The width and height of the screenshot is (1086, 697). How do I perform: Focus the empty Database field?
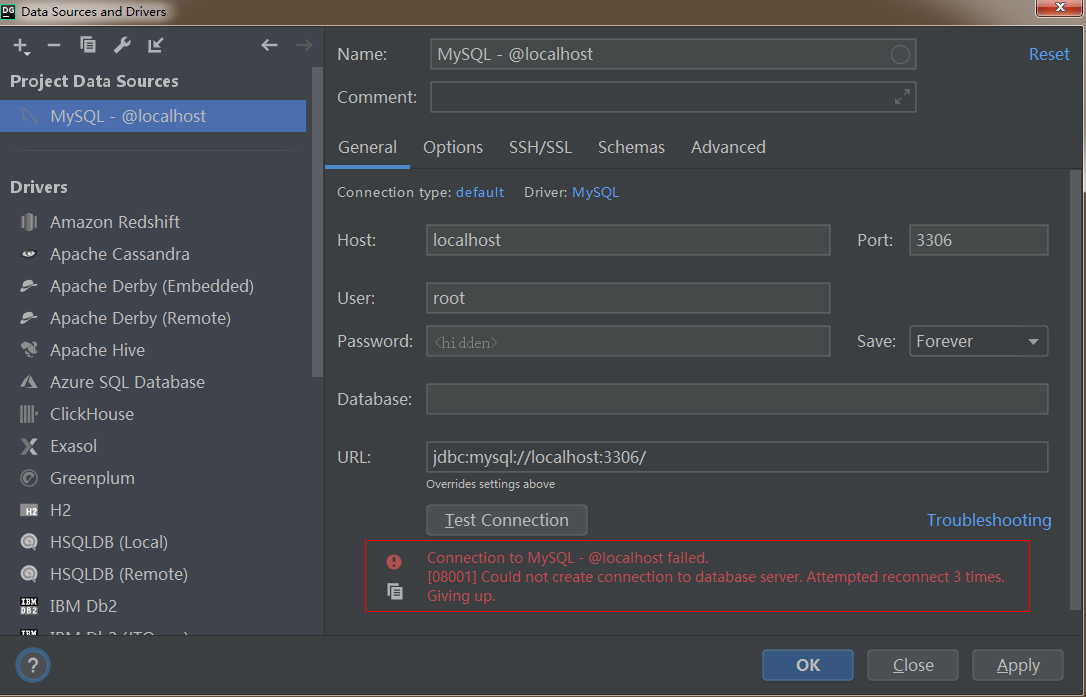(737, 399)
